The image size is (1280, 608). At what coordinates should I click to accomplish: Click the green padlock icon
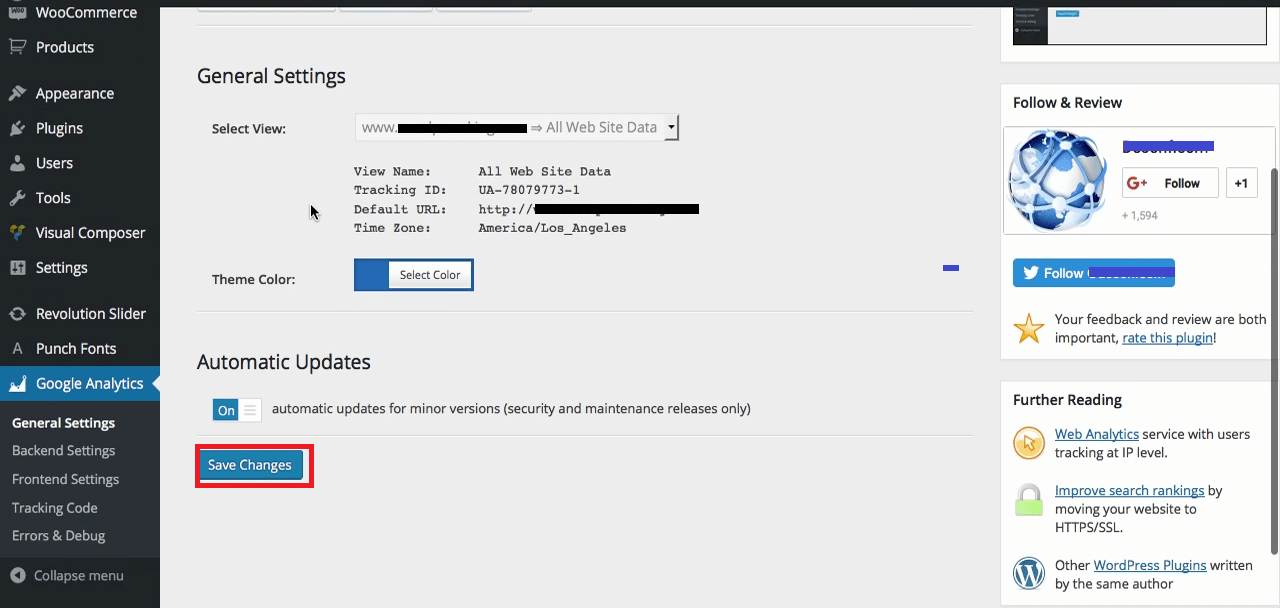[x=1029, y=500]
